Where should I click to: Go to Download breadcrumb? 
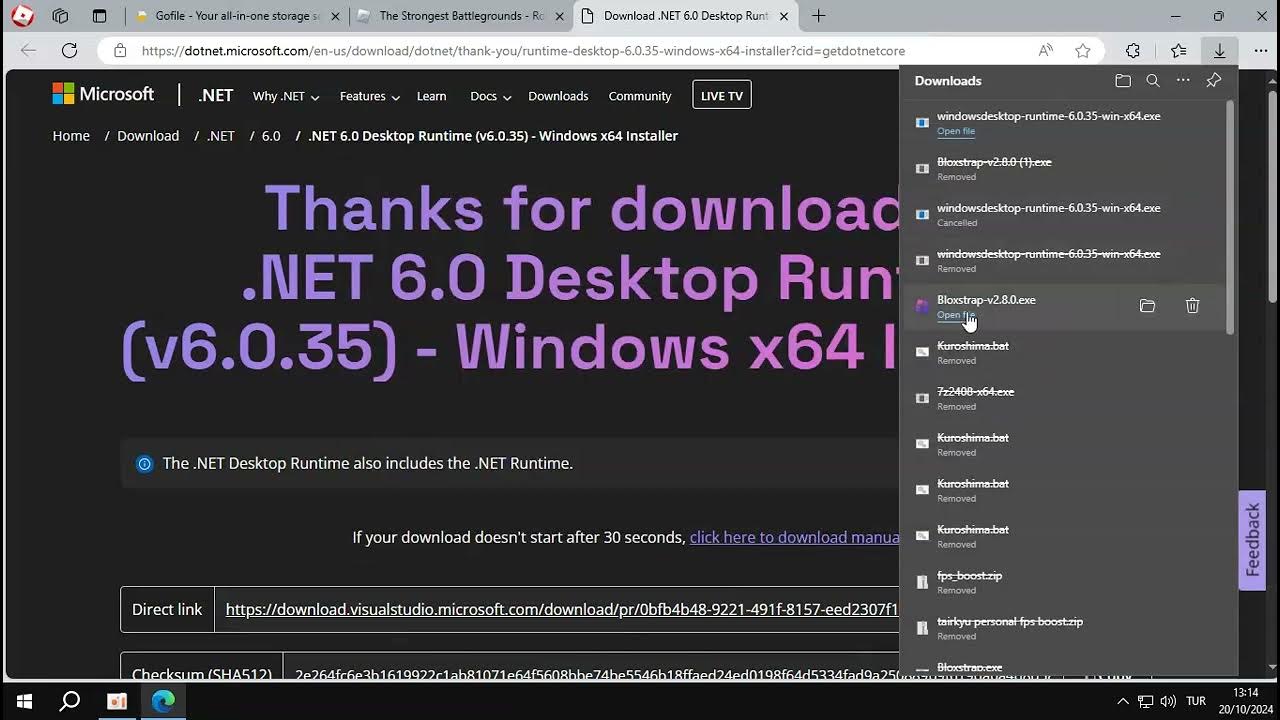click(x=148, y=135)
